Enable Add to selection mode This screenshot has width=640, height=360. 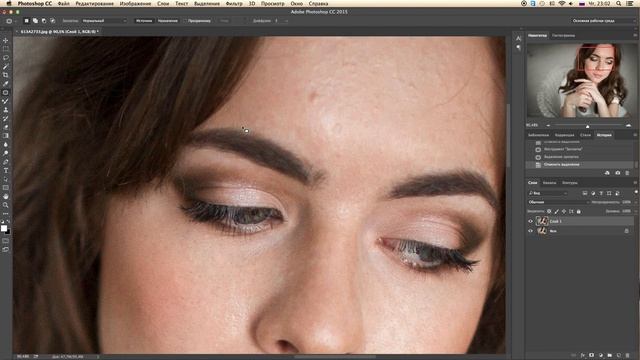tap(36, 21)
